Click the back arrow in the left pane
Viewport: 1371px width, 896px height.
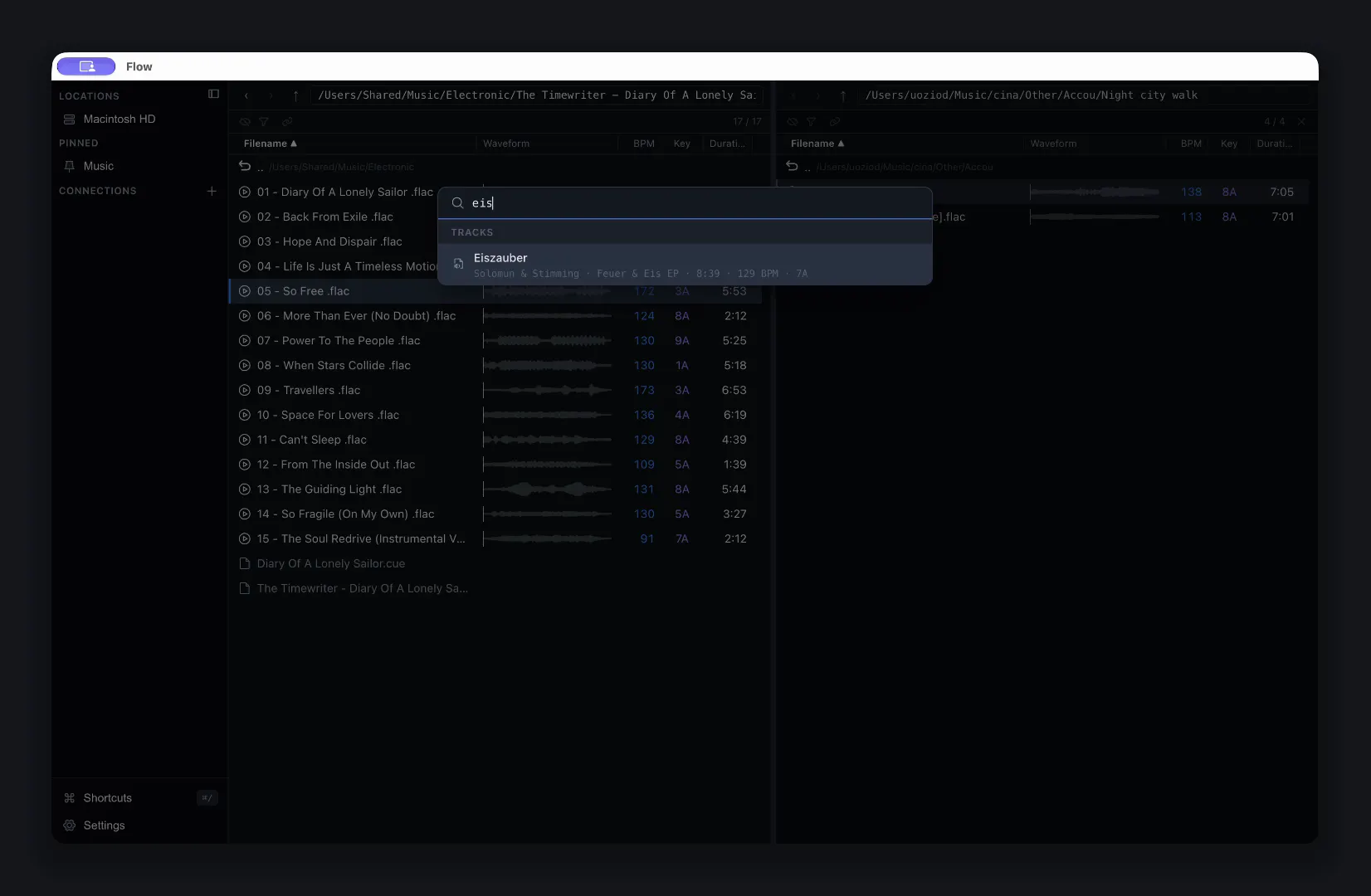246,95
